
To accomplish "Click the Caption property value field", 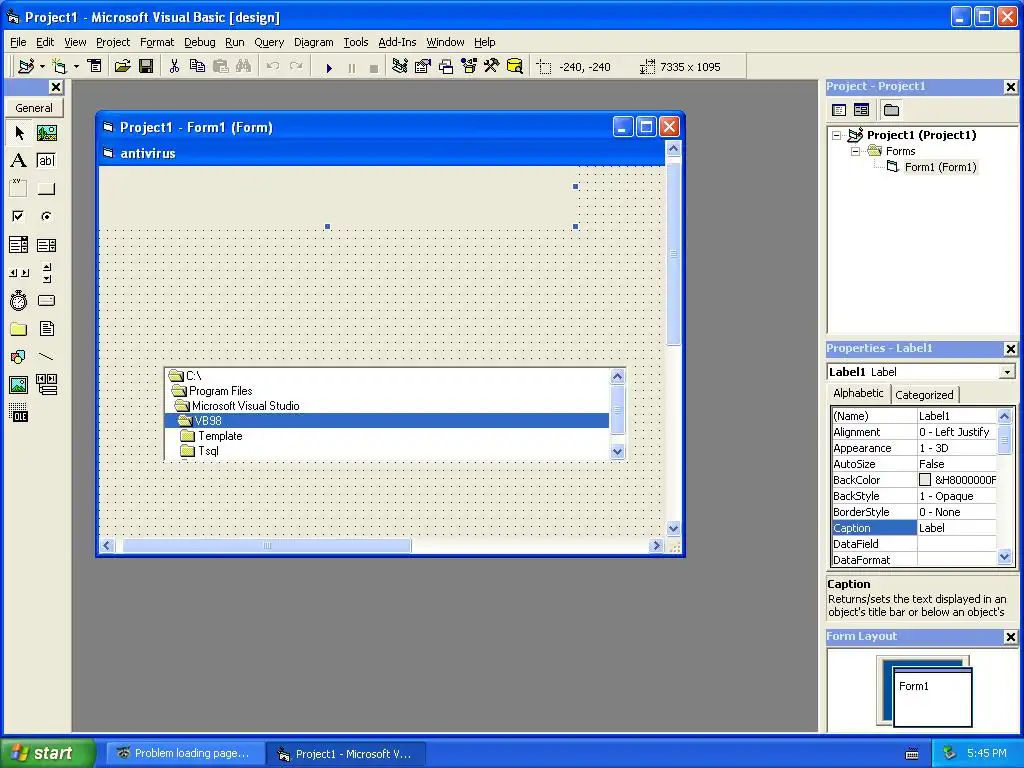I will [x=957, y=528].
